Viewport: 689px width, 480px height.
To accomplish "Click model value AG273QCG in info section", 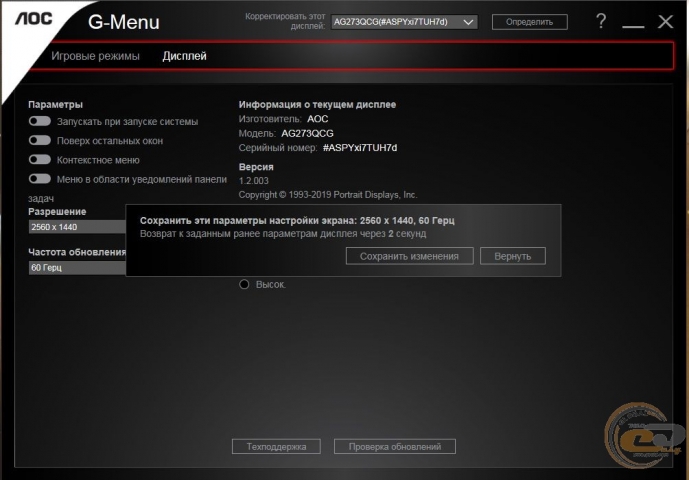I will (307, 133).
